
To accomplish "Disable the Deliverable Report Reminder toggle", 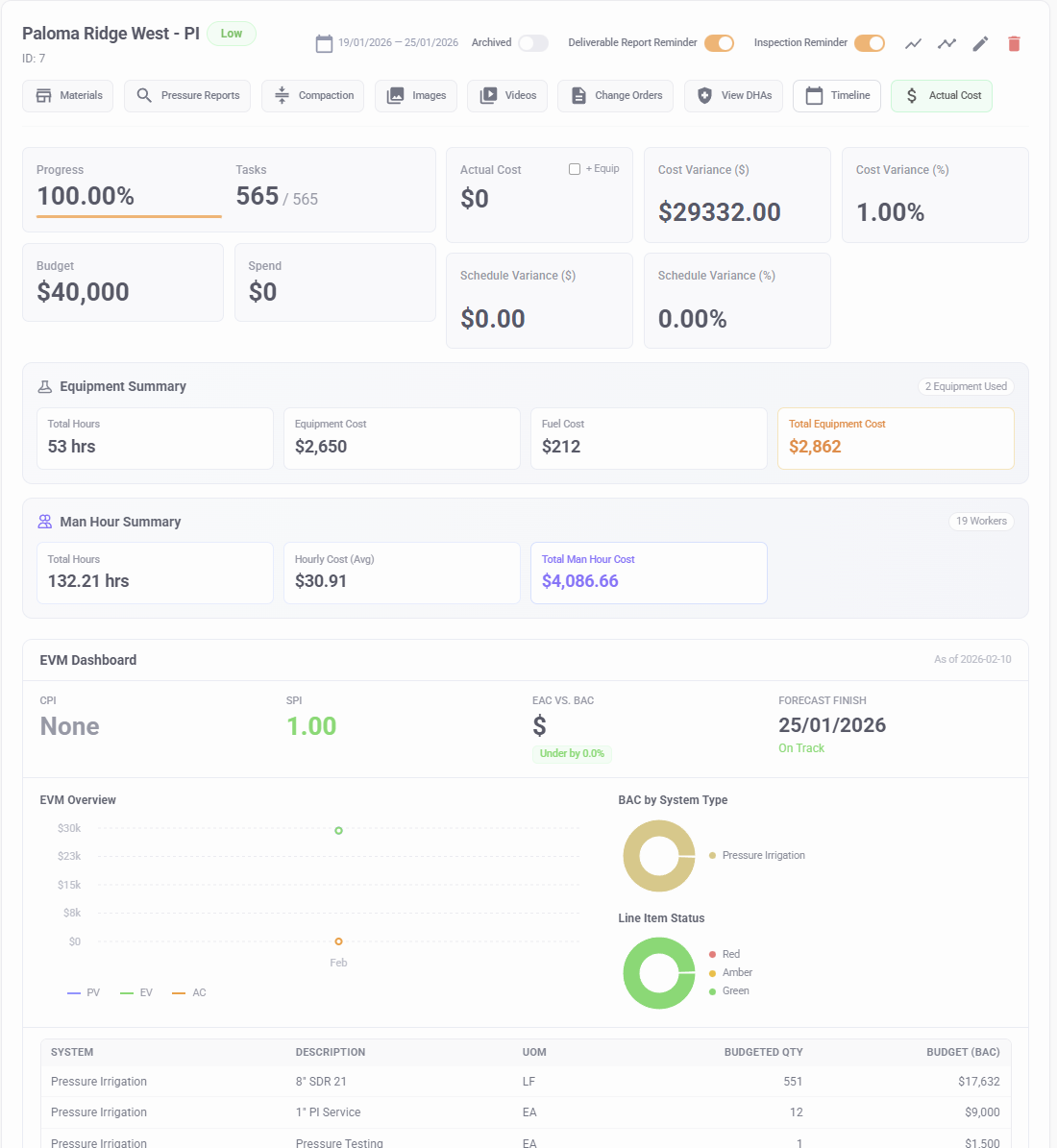I will (x=719, y=43).
